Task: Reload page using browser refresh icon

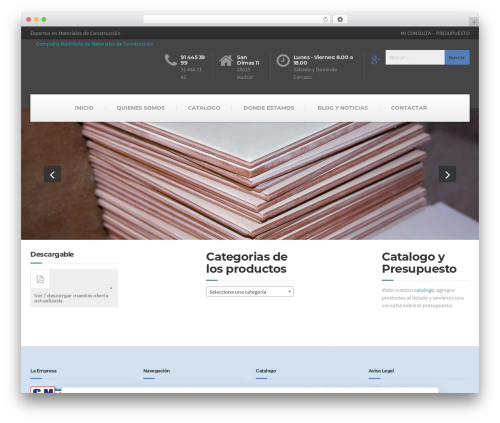Action: pos(325,19)
